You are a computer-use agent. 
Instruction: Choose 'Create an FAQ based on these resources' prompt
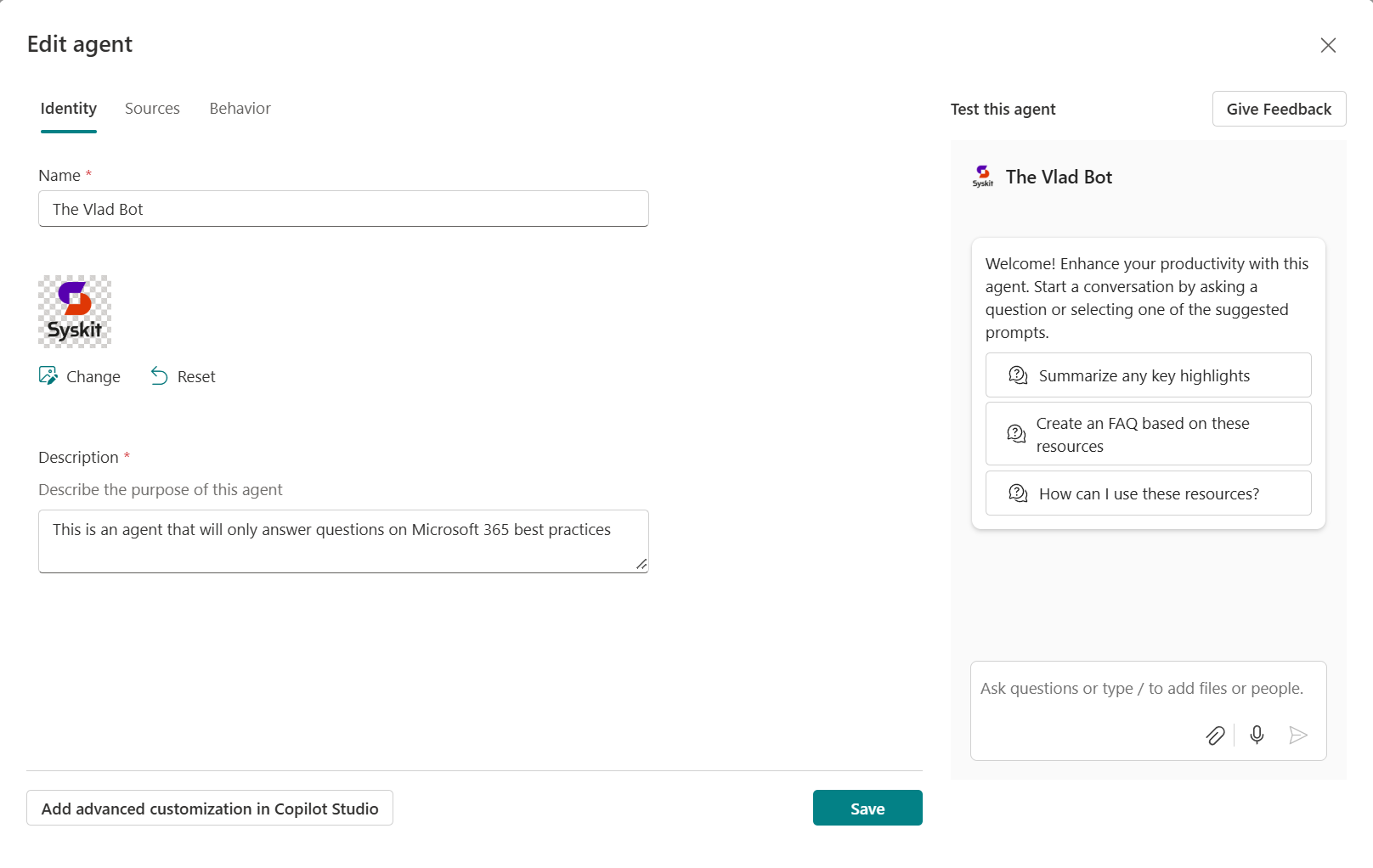tap(1147, 433)
